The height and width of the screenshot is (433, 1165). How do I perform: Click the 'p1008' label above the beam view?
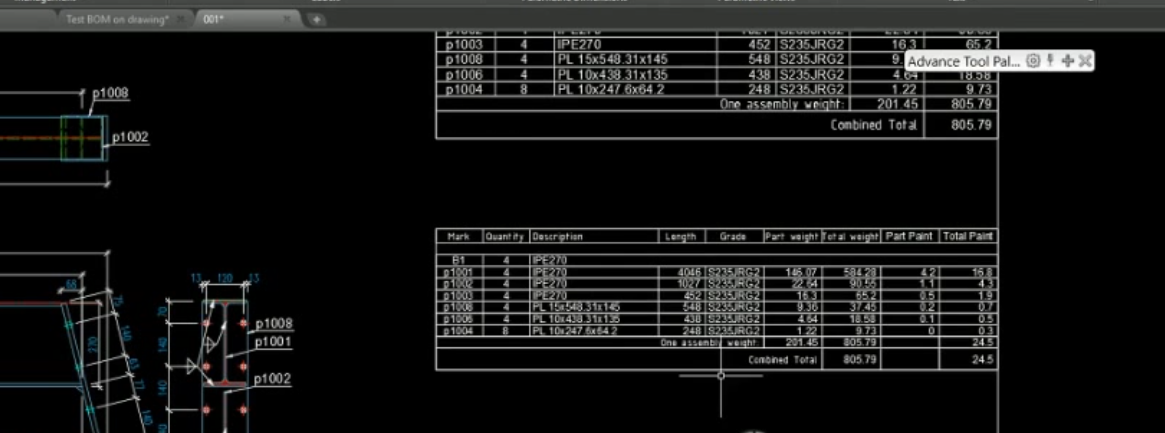[110, 94]
